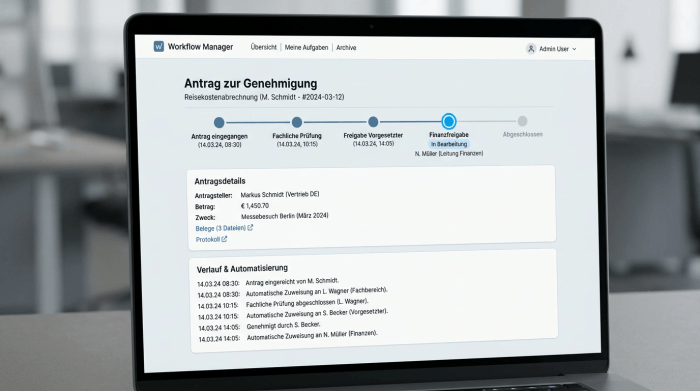Screen dimensions: 700x391
Task: Click the Betrag: field label
Action: point(205,207)
